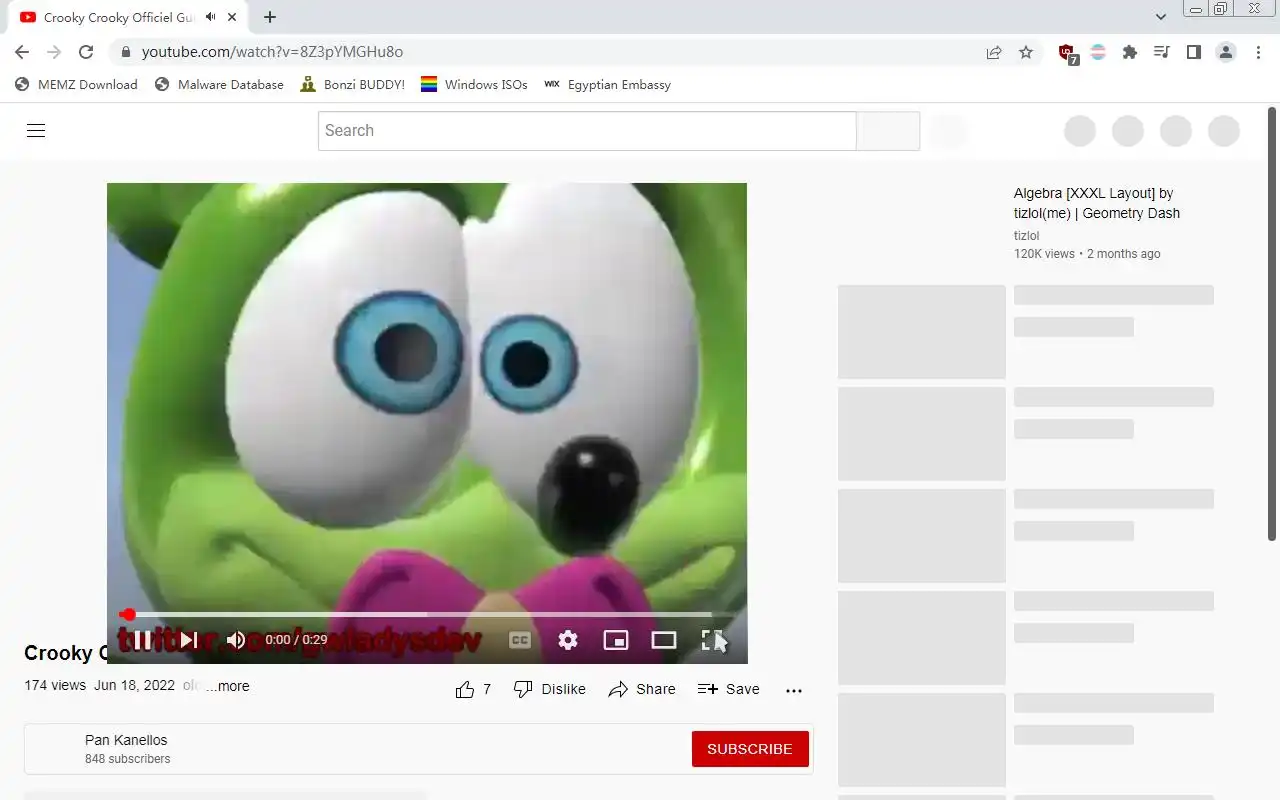Click the YouTube search button
The width and height of the screenshot is (1280, 800).
888,131
